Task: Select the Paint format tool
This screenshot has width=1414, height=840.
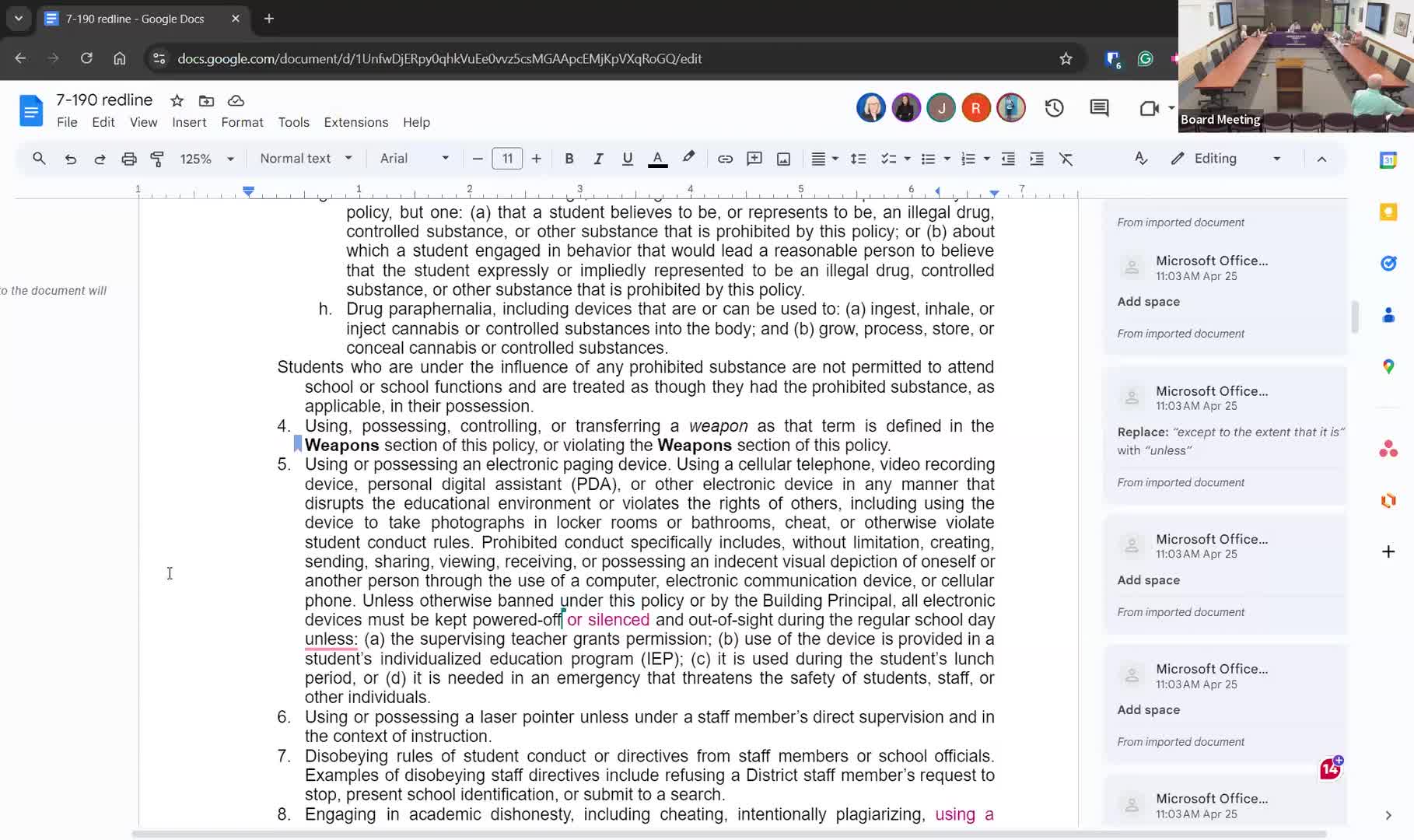Action: [157, 159]
